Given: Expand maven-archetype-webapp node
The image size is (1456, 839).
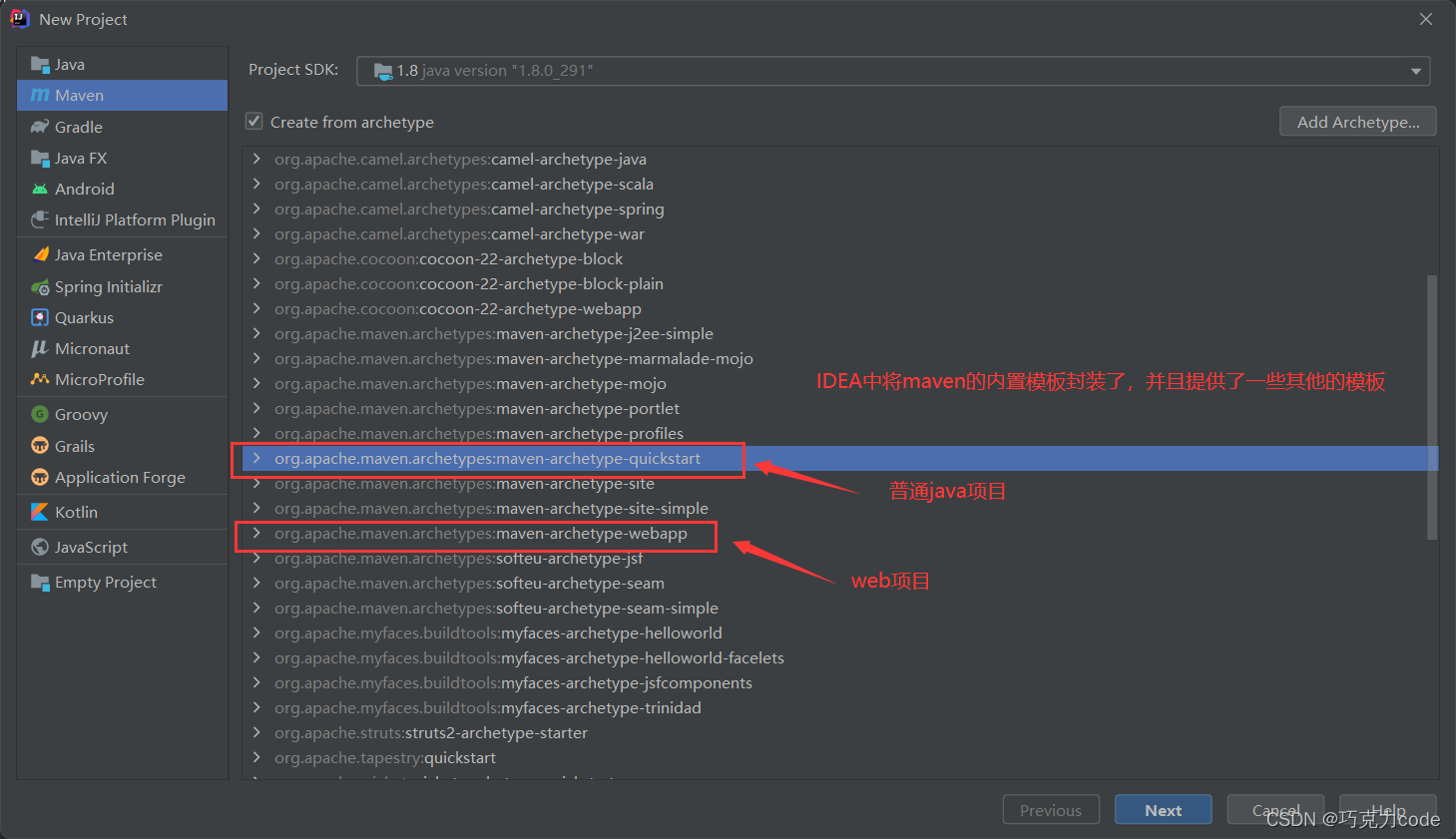Looking at the screenshot, I should [256, 533].
